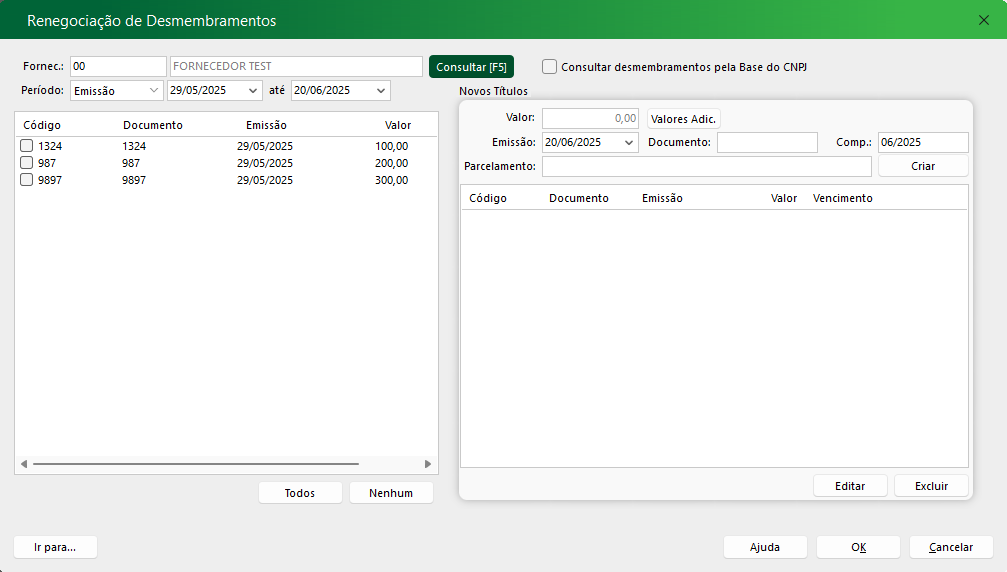Open Valores Adic. options
1007x572 pixels.
pyautogui.click(x=683, y=119)
